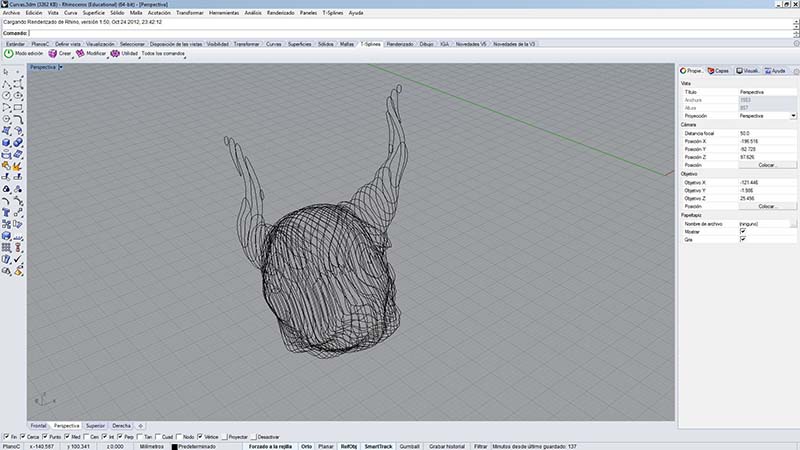Select the explode tool icon
Image resolution: width=800 pixels, height=450 pixels.
point(18,166)
